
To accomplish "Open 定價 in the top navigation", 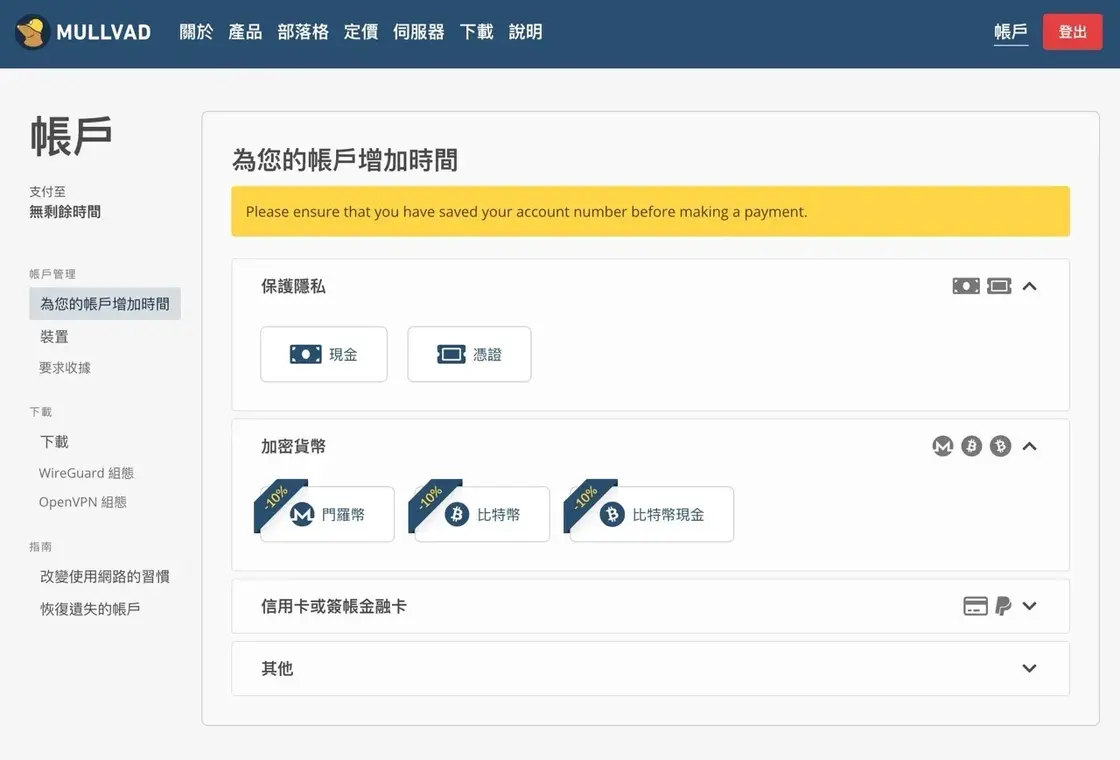I will point(361,32).
